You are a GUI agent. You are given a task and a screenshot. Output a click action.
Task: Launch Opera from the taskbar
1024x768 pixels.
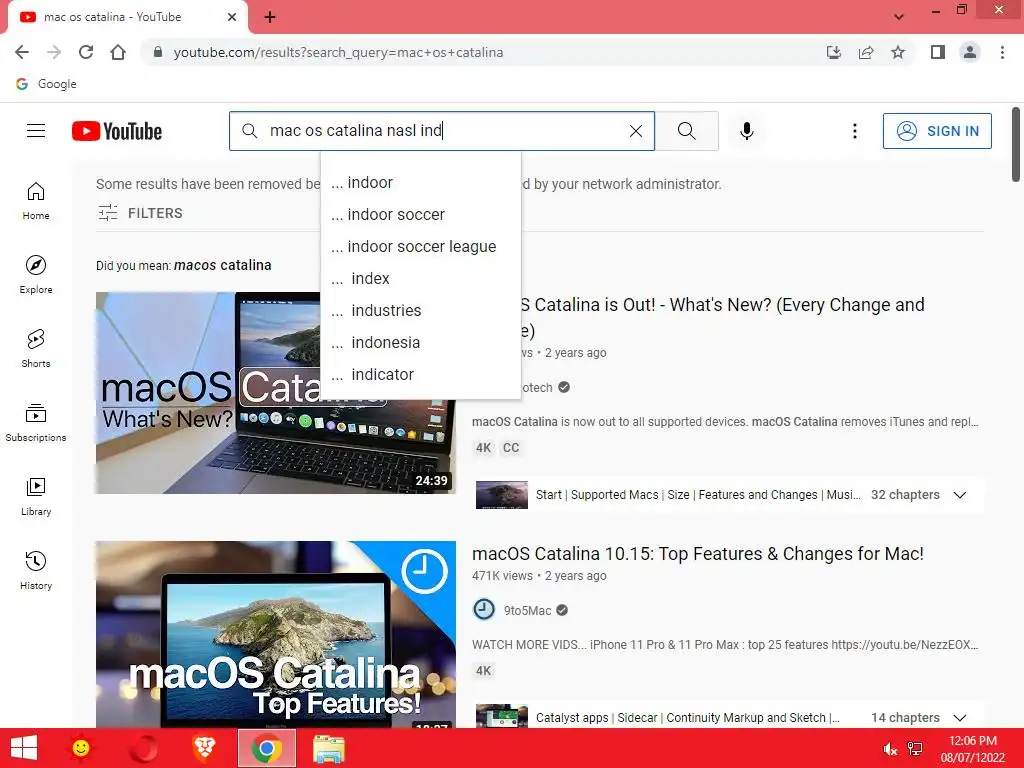click(x=143, y=748)
